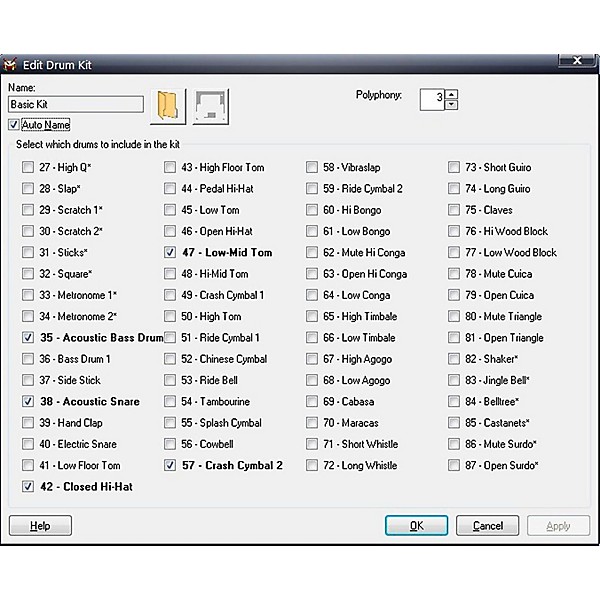Confirm with the OK button
This screenshot has width=600, height=600.
point(416,526)
